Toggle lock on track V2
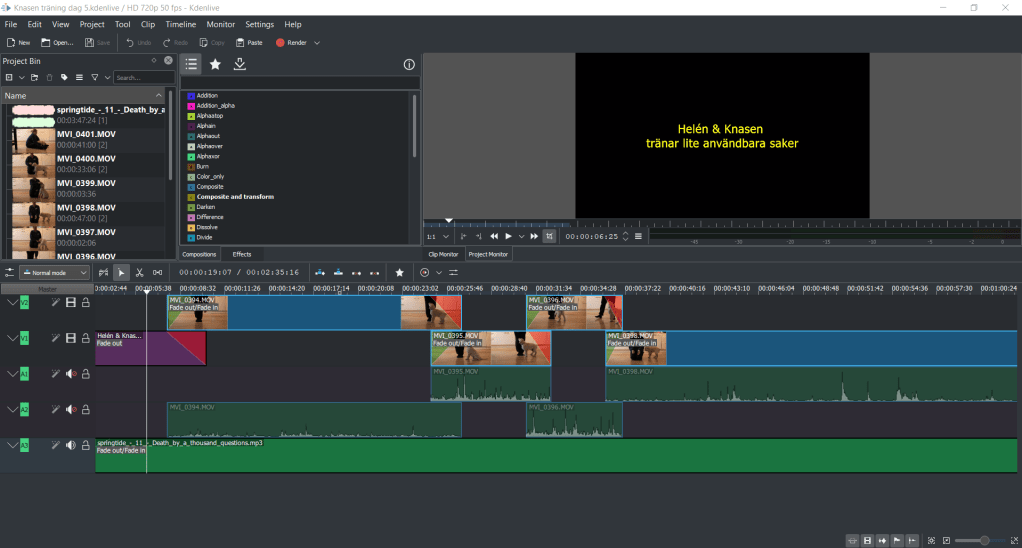 click(86, 303)
